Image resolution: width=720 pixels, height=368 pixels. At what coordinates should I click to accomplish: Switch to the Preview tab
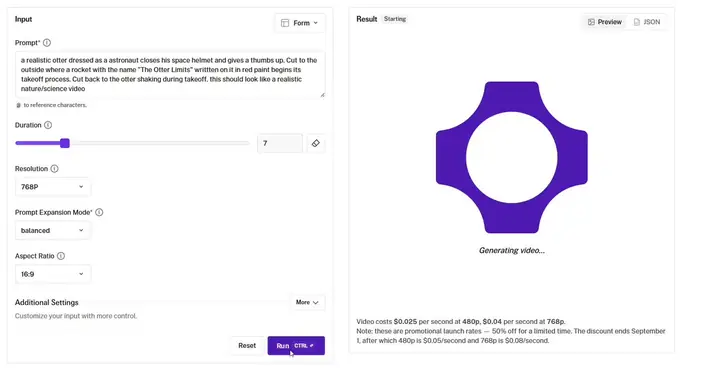[x=605, y=22]
